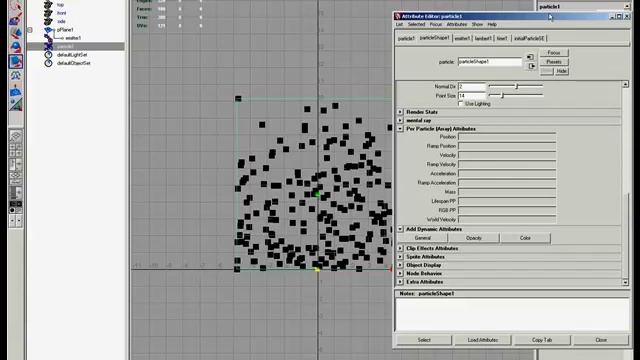Switch to the initialParticleSE tab
Viewport: 640px width, 360px height.
[x=529, y=38]
